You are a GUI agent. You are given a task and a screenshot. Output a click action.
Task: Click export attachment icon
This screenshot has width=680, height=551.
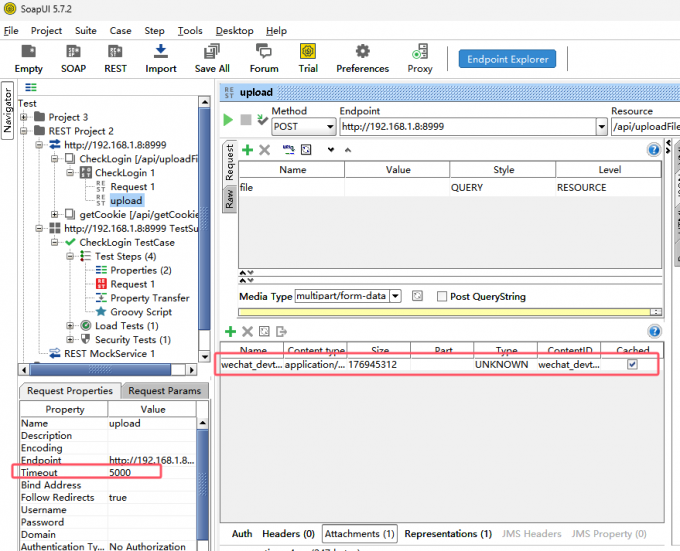point(281,332)
